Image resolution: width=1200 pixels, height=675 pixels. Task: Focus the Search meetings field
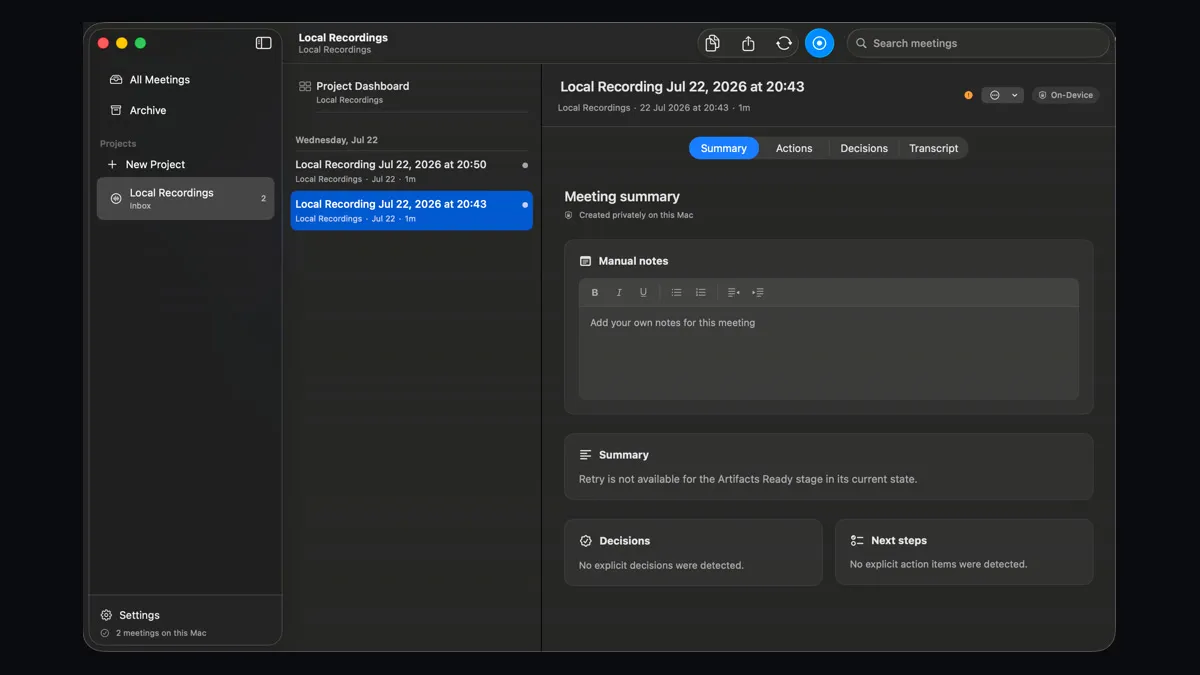978,43
